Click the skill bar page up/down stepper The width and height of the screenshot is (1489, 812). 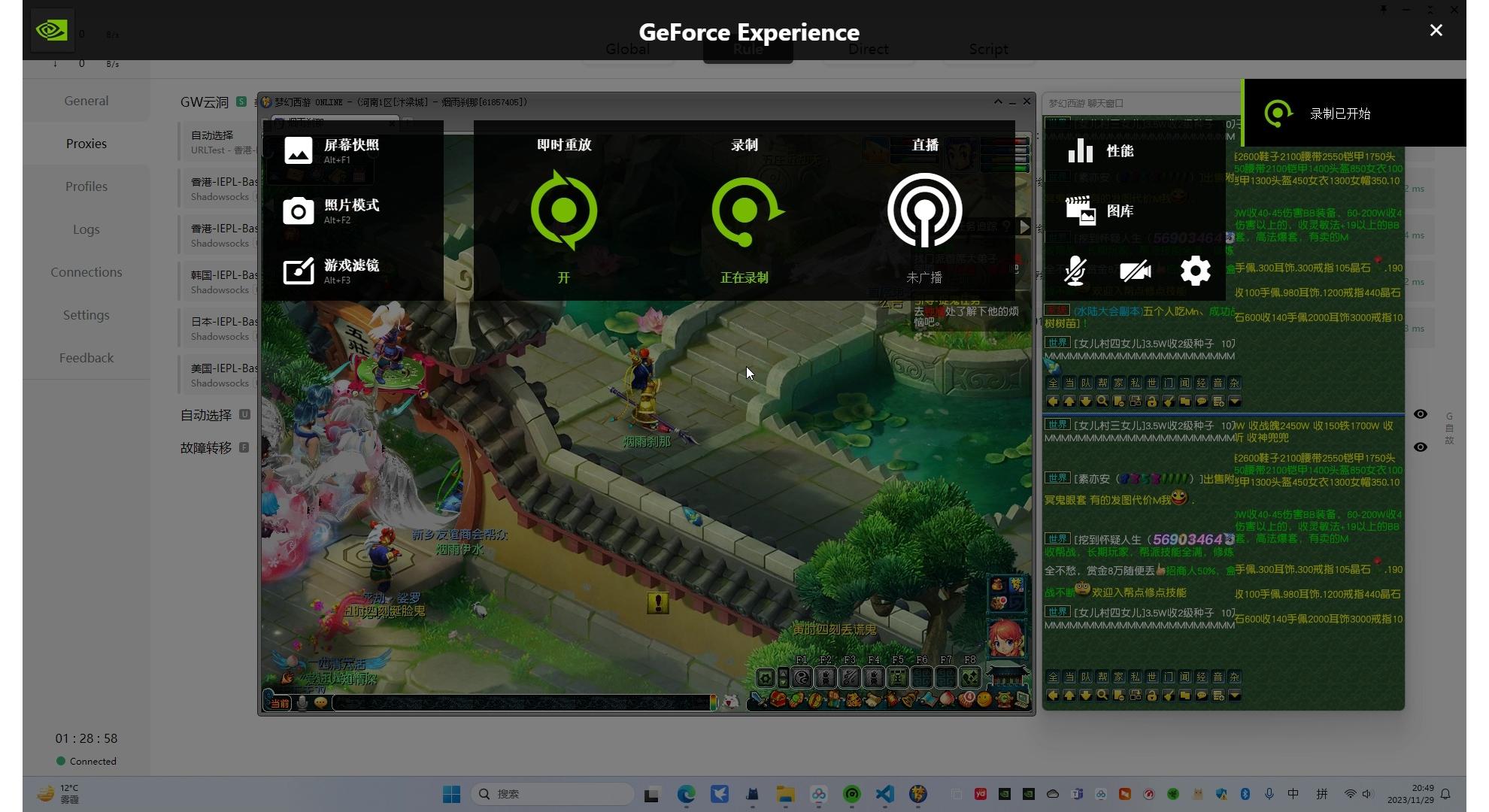[x=784, y=678]
